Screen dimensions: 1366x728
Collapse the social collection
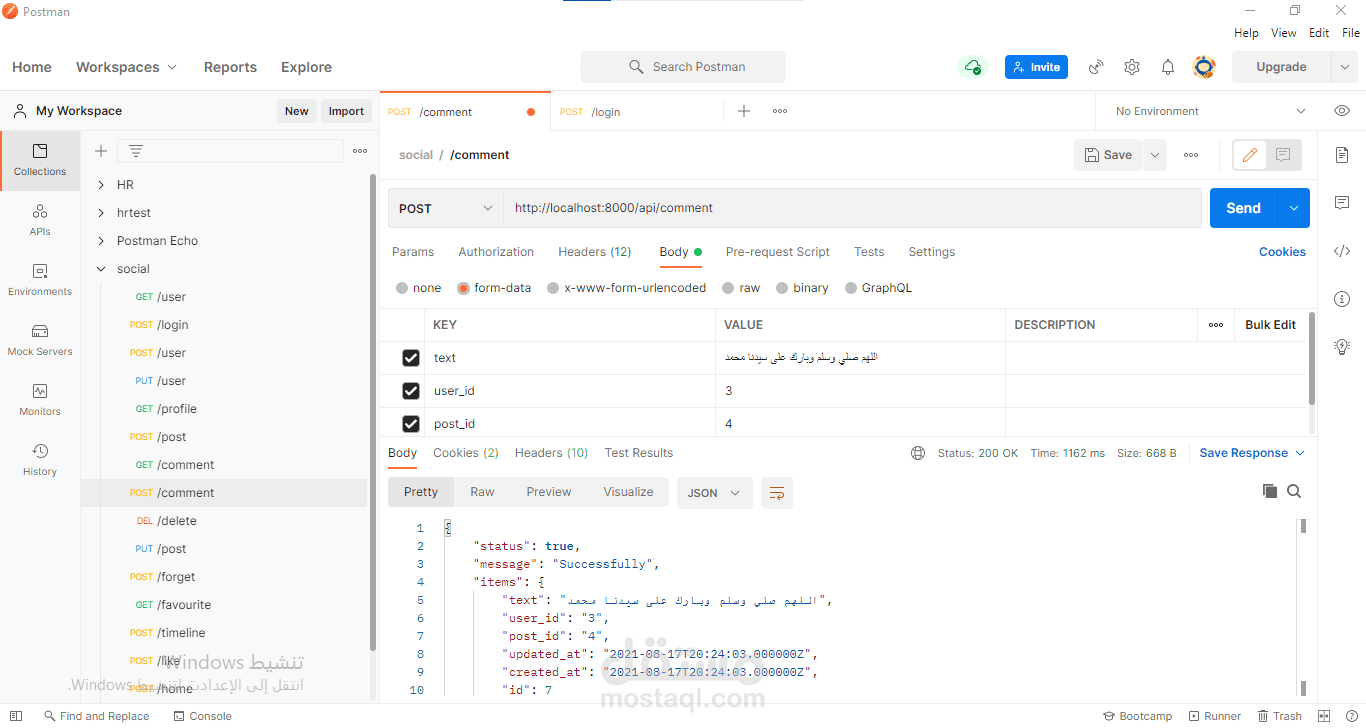pyautogui.click(x=101, y=269)
